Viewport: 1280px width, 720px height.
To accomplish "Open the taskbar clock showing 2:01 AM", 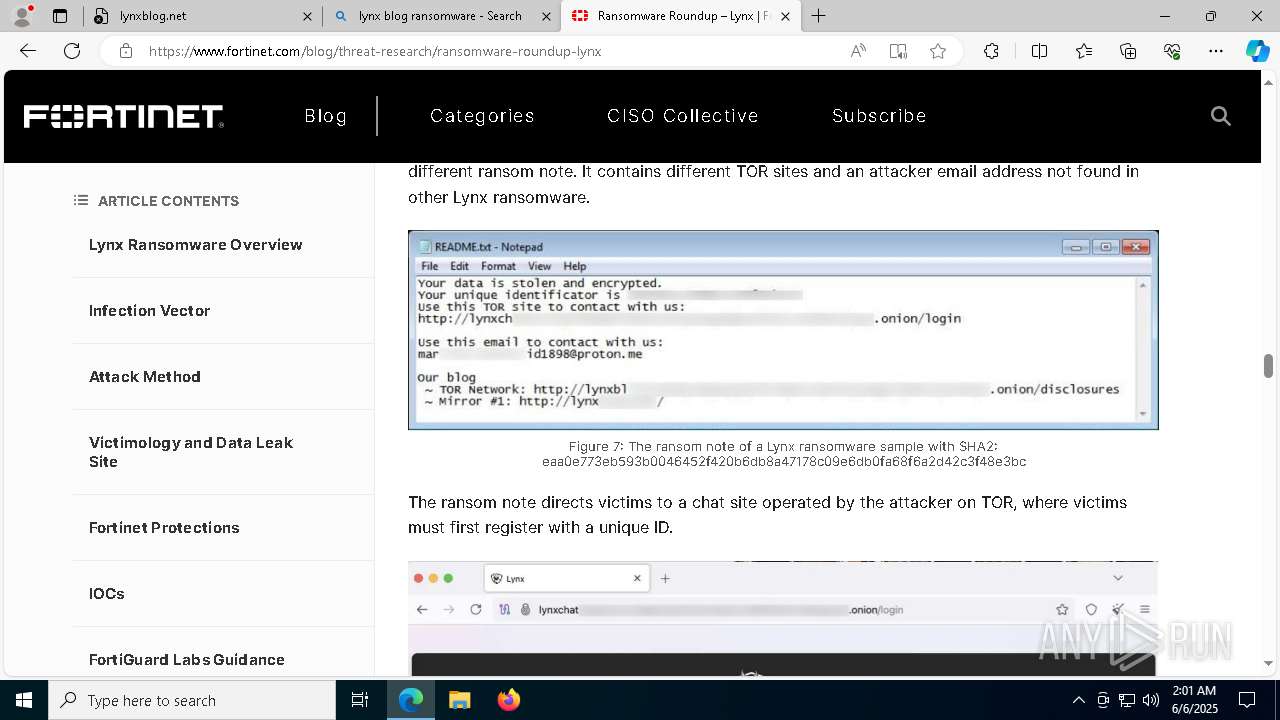I will (1194, 700).
